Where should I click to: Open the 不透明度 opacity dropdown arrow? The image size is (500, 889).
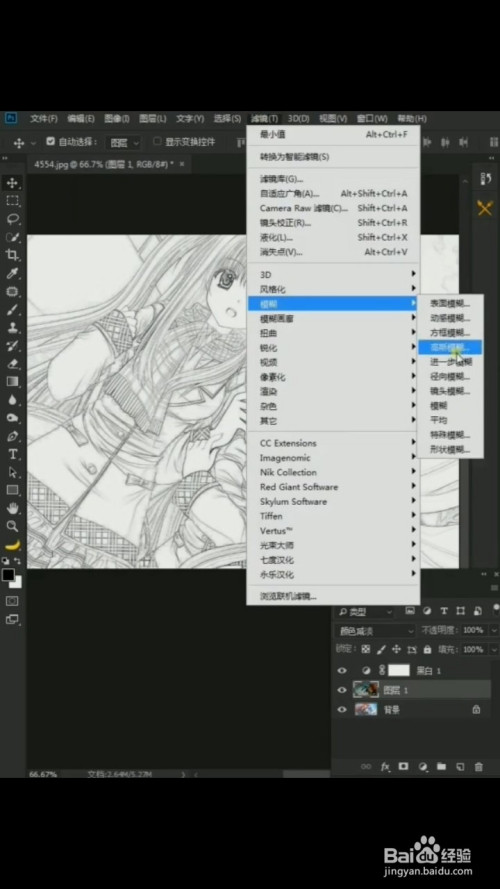tap(494, 630)
